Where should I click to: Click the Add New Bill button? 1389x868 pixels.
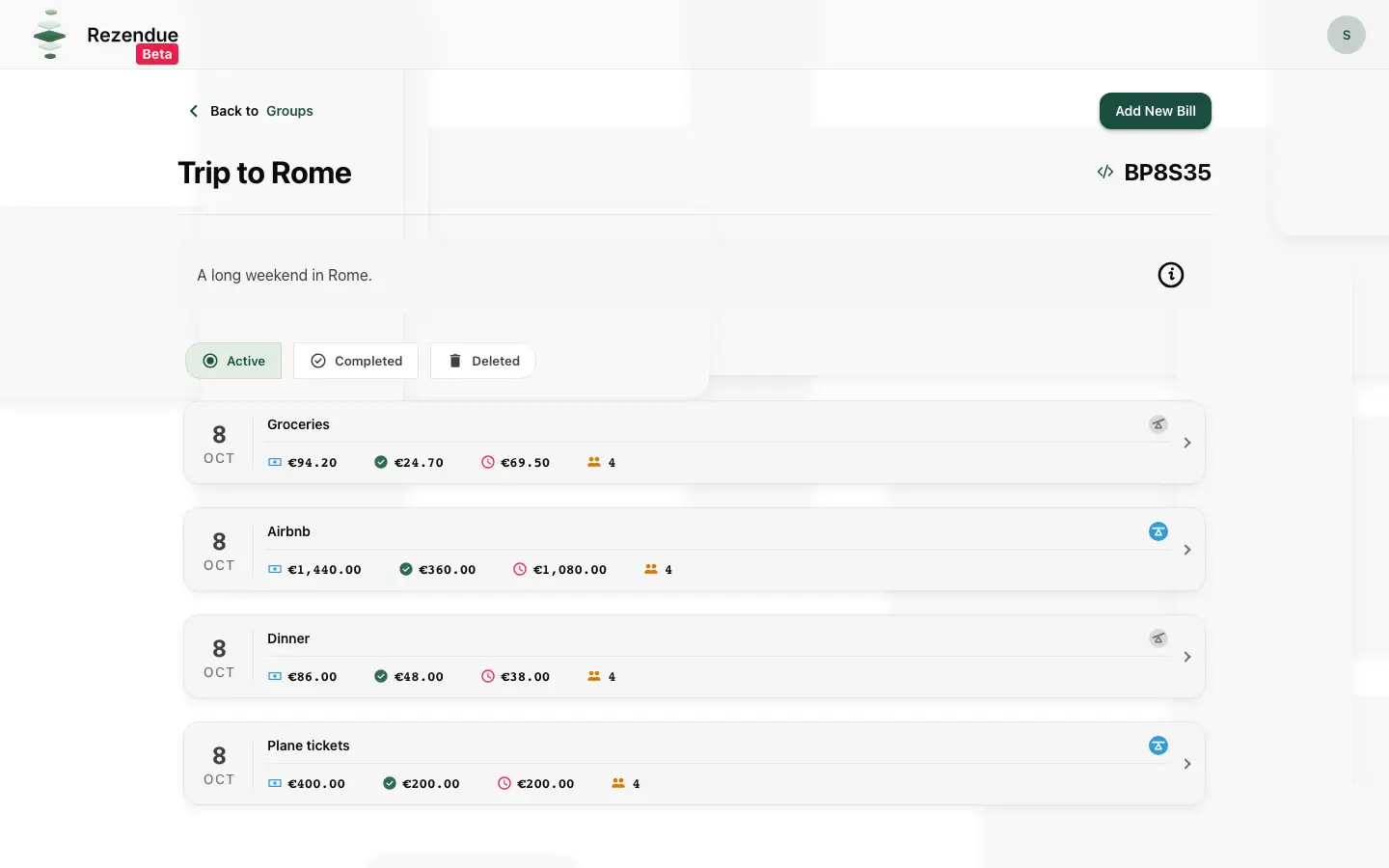click(1156, 111)
